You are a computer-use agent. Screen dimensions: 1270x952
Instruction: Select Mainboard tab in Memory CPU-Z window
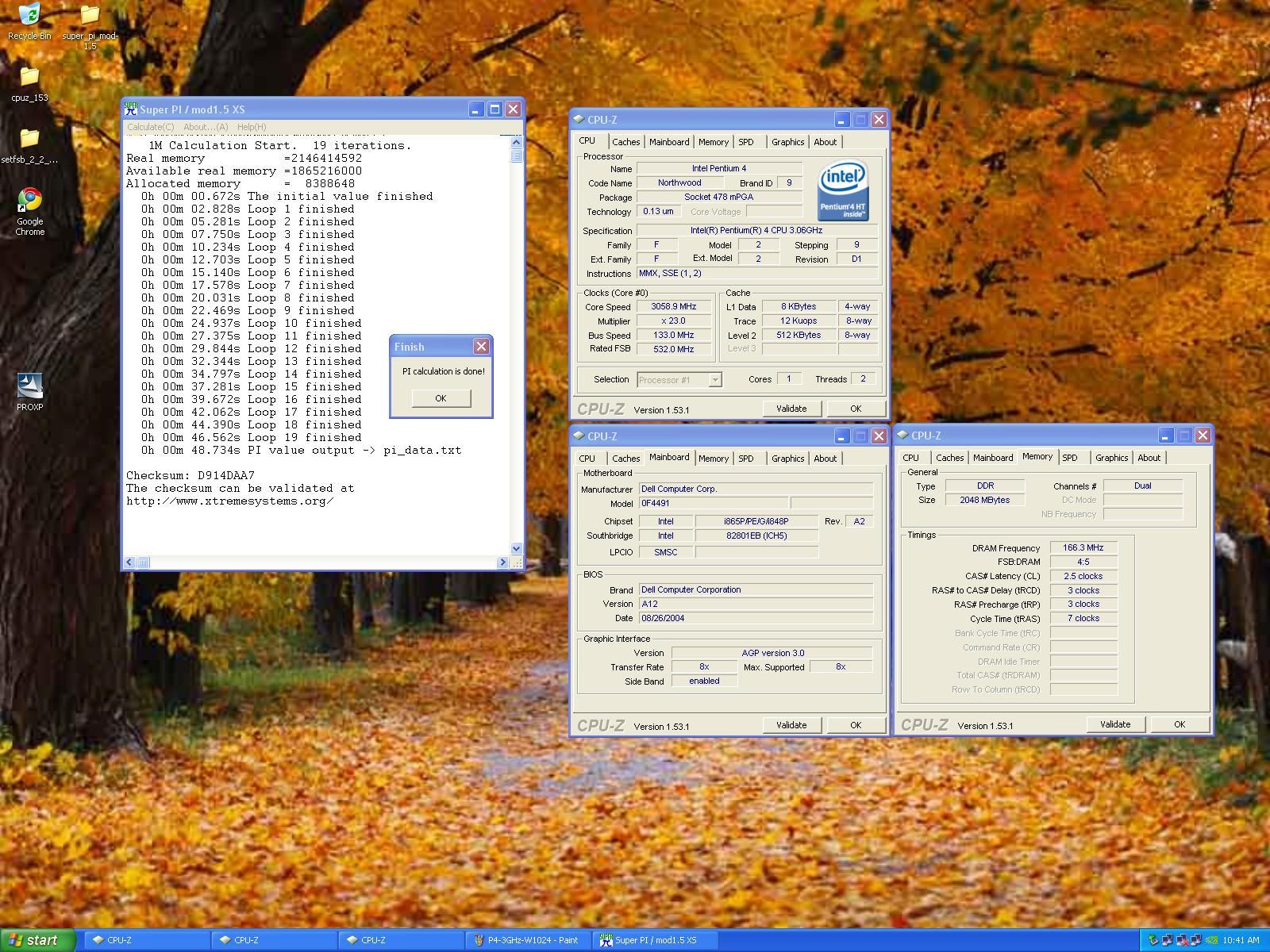[x=993, y=458]
